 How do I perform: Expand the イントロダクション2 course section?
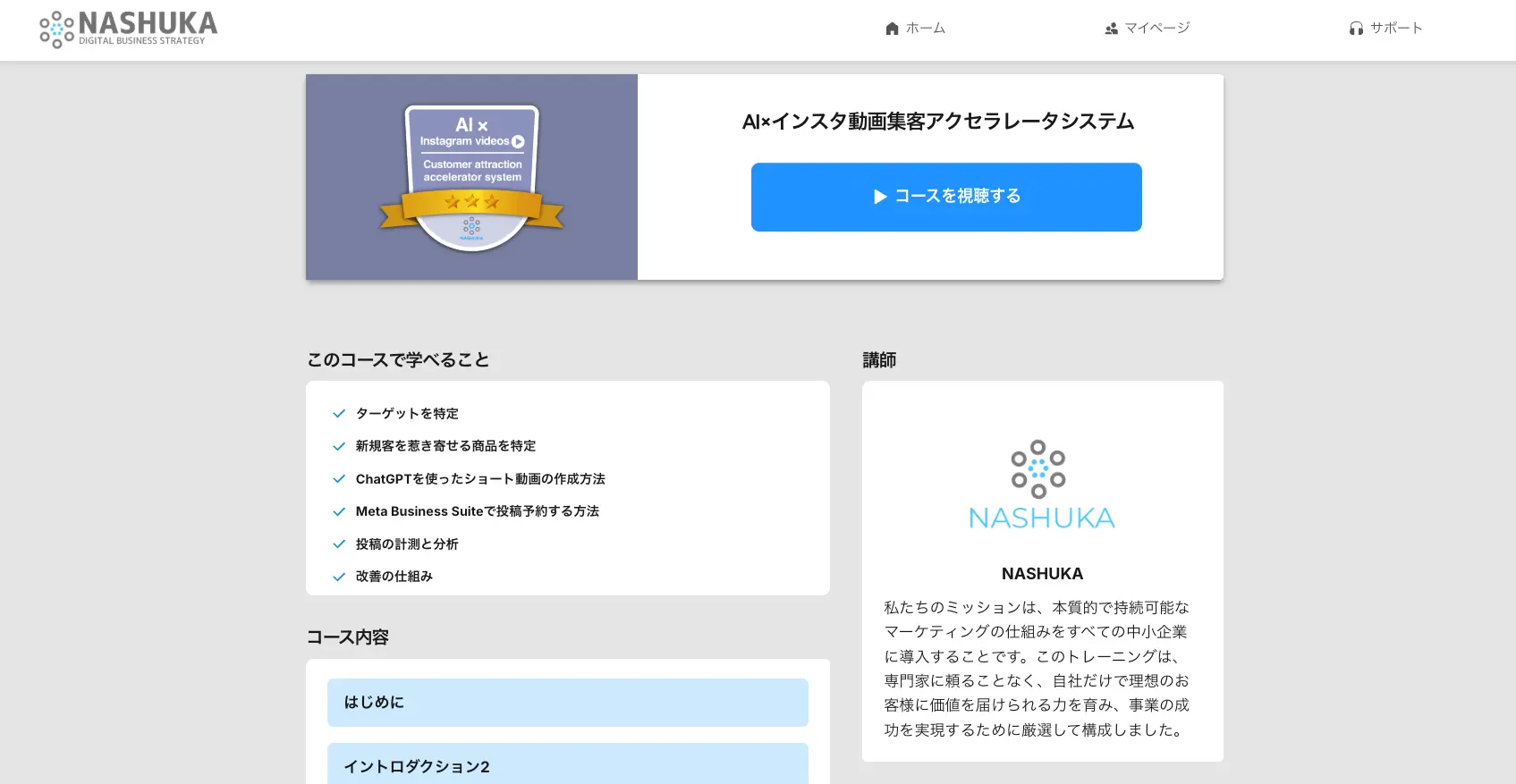click(x=568, y=764)
